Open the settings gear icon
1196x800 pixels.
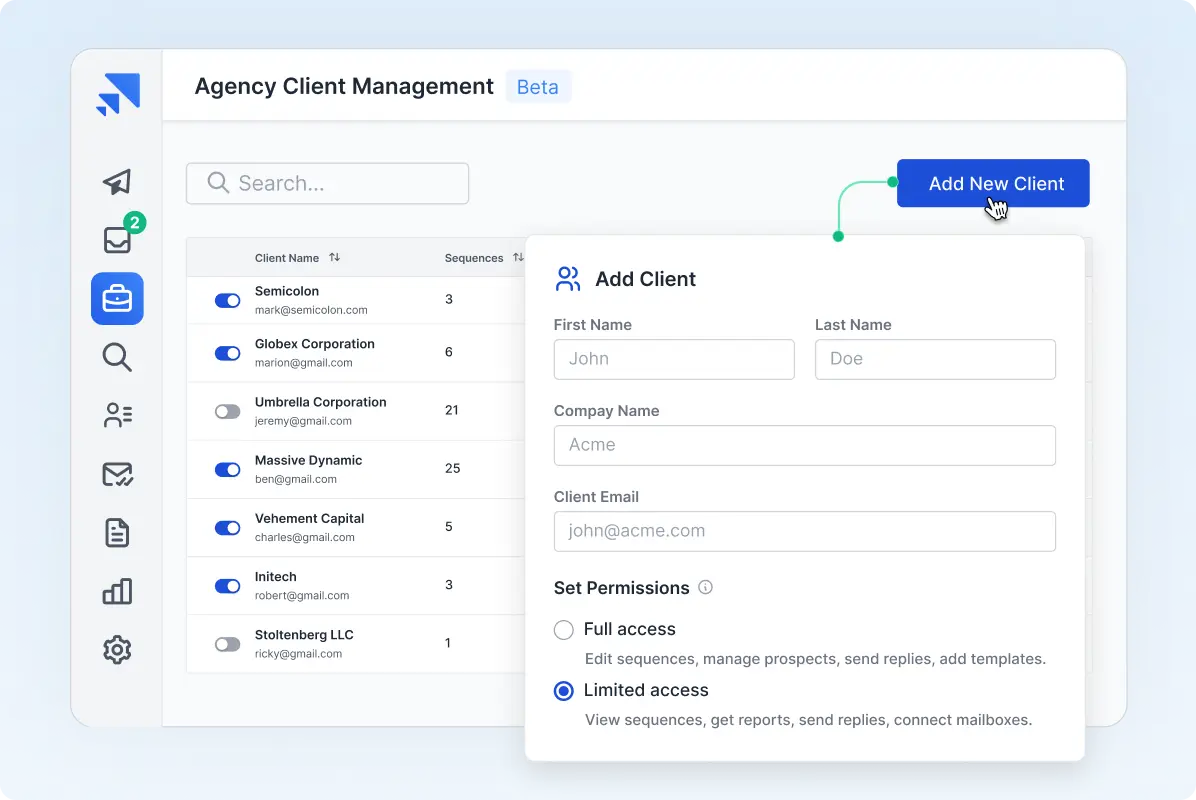tap(117, 650)
